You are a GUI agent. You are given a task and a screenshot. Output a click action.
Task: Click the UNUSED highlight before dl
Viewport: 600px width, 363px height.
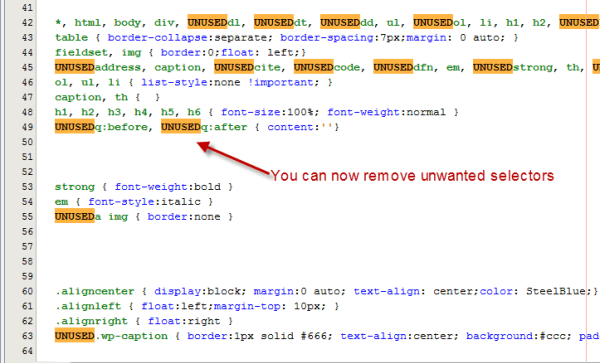tap(207, 22)
